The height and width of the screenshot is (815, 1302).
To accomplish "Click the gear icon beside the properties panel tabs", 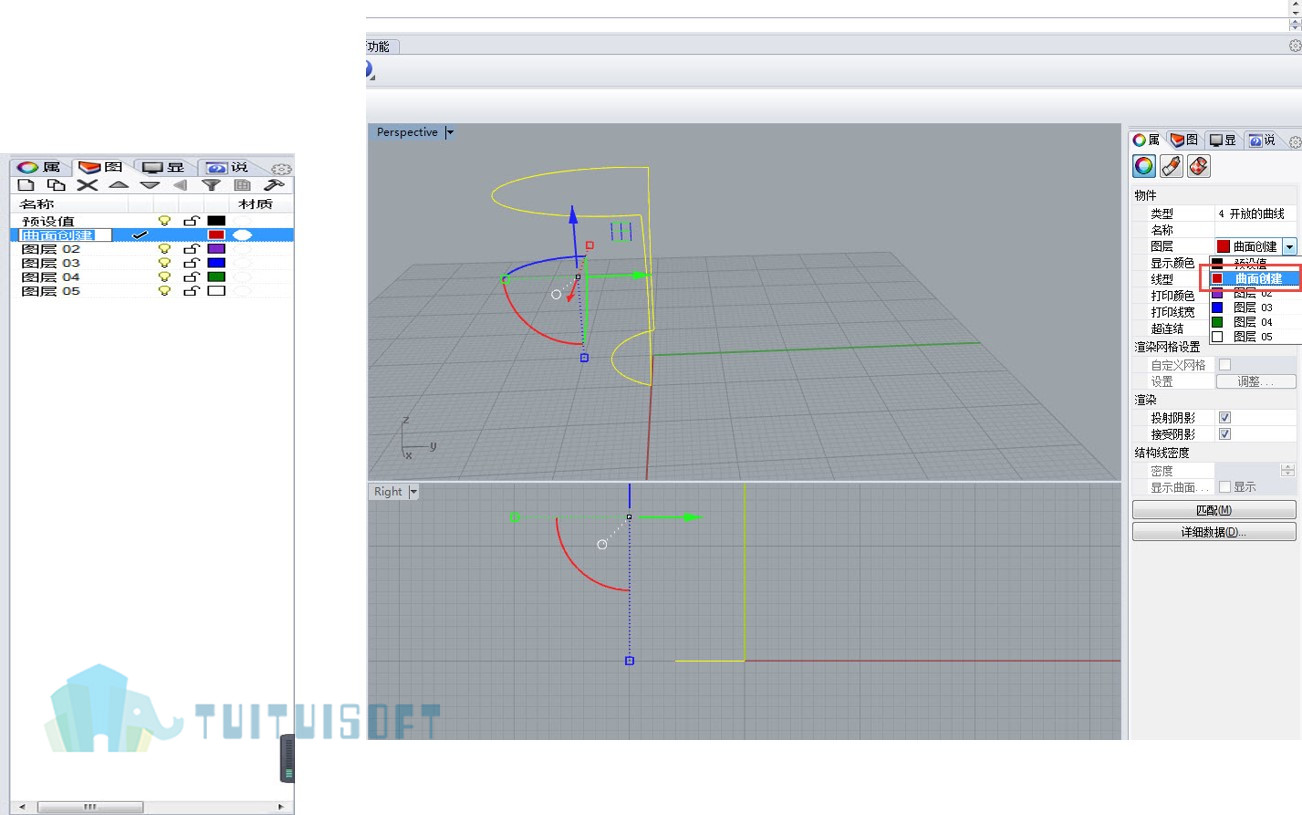I will [1295, 142].
